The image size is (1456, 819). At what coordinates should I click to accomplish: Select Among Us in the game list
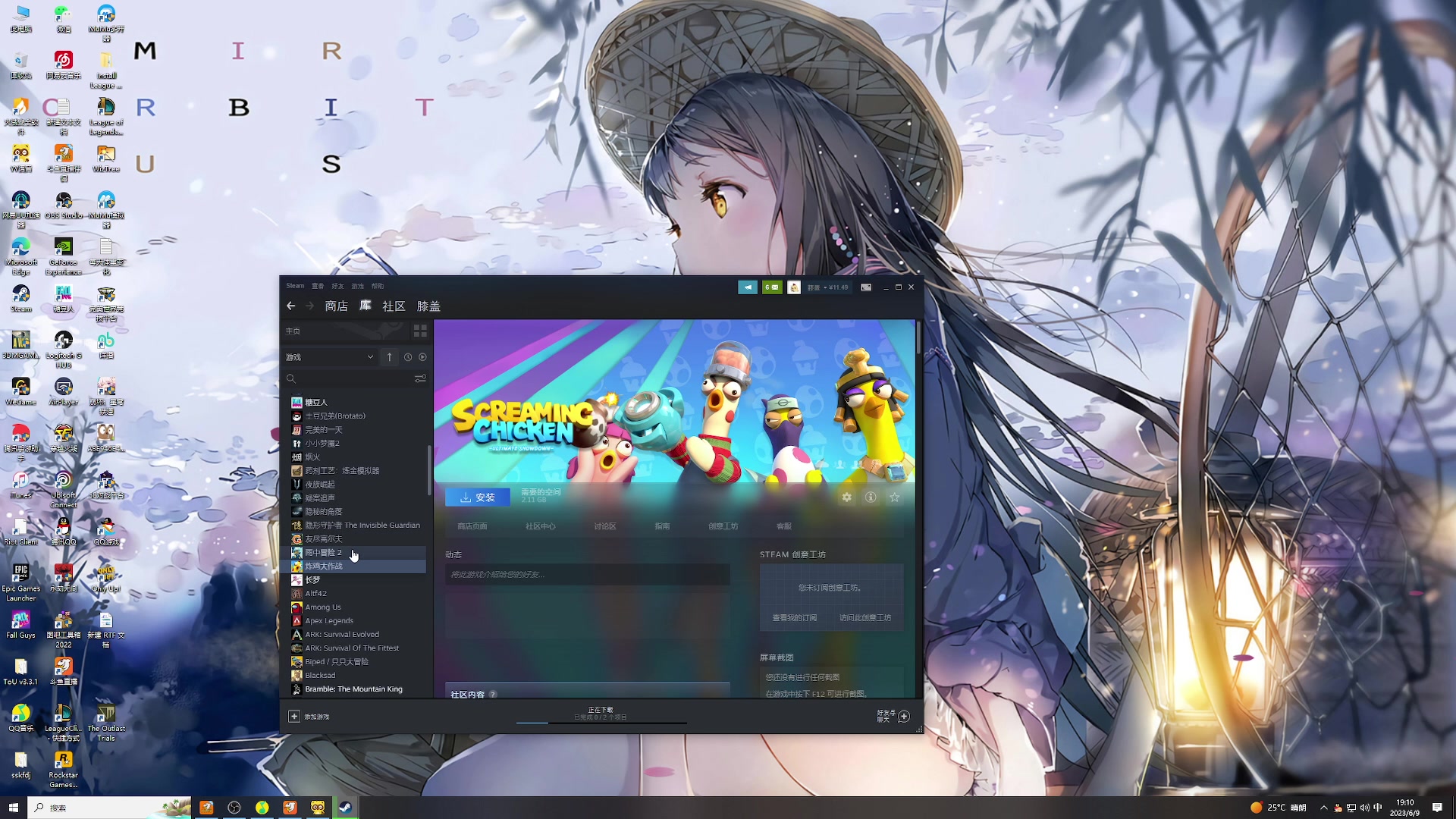pyautogui.click(x=323, y=607)
